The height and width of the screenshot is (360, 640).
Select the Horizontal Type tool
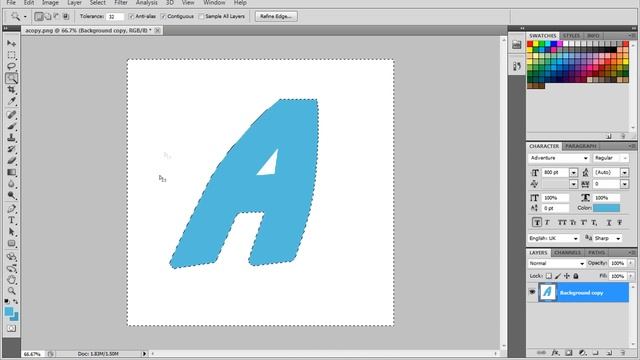tap(11, 220)
